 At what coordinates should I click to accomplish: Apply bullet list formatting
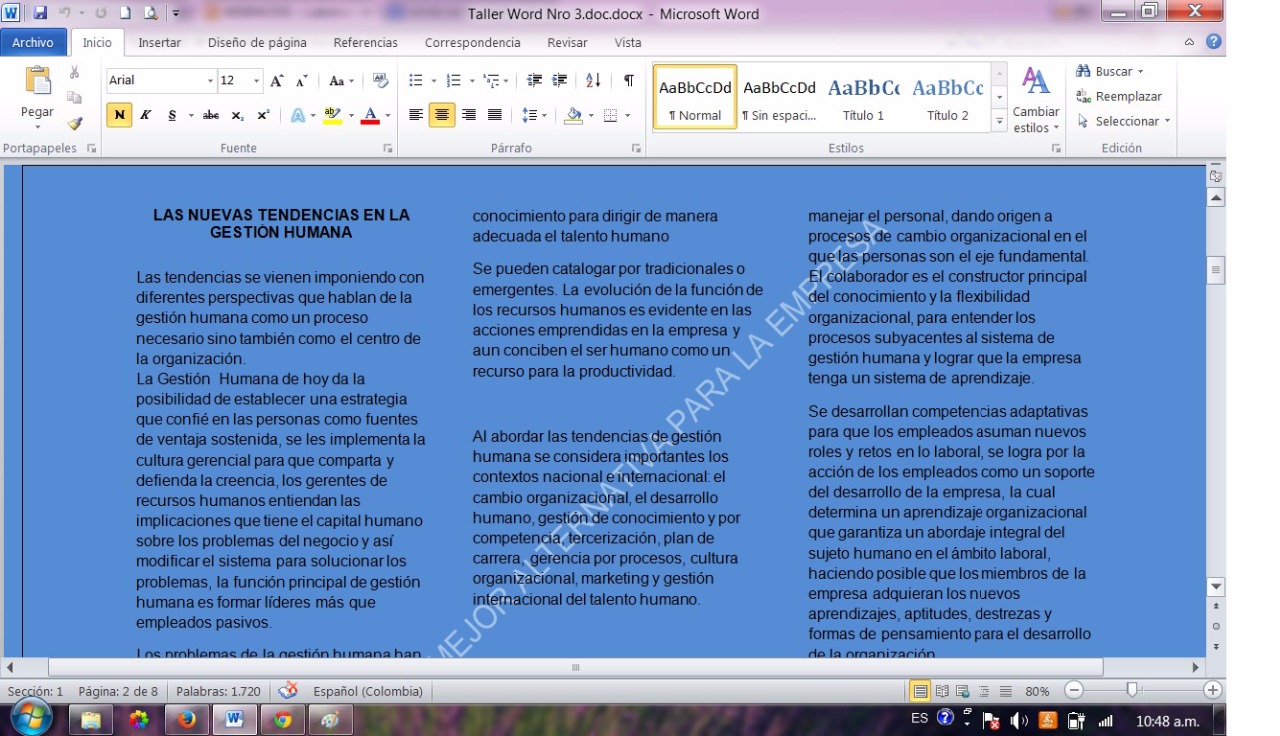[416, 81]
